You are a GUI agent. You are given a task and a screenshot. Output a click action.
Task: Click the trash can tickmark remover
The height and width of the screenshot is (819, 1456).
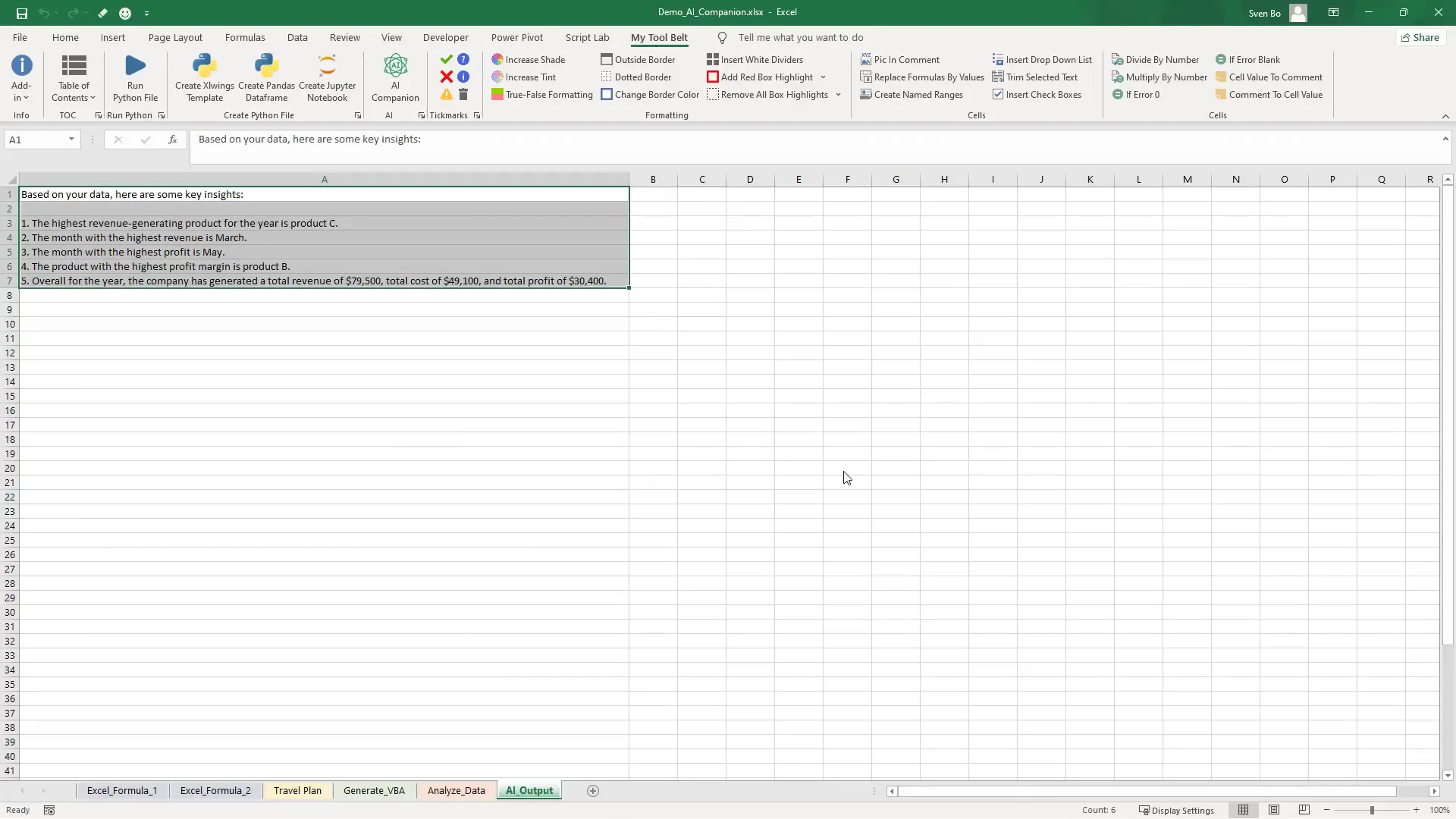(463, 95)
